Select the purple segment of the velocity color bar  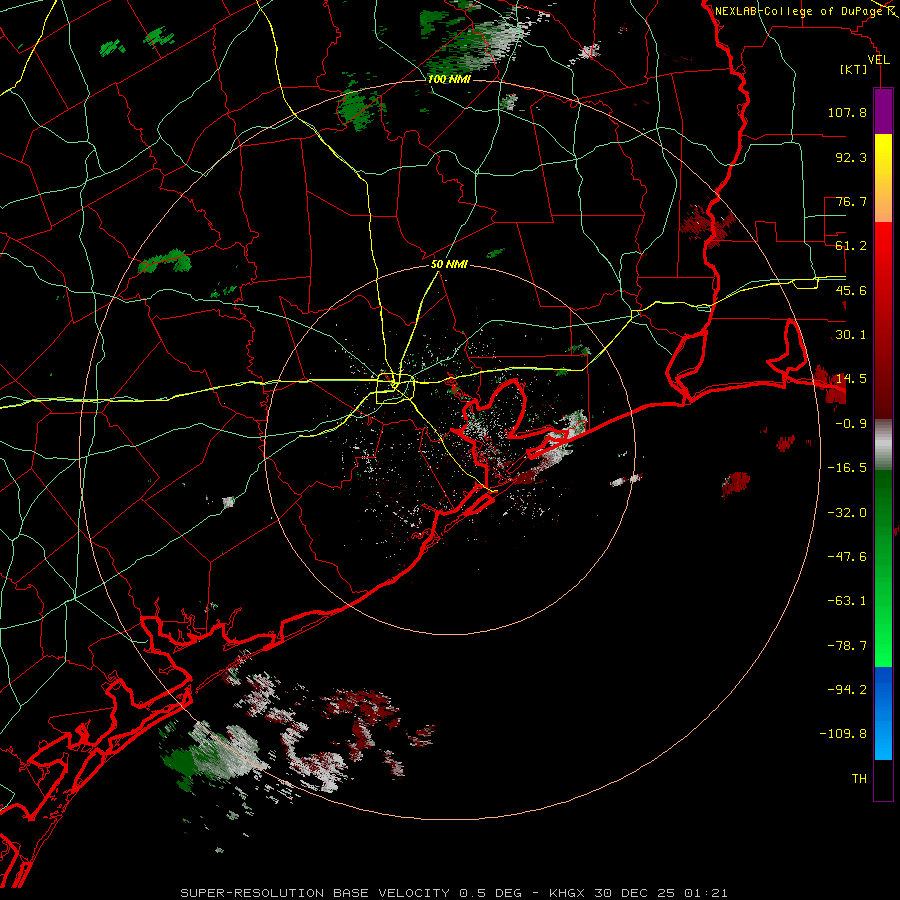click(883, 111)
